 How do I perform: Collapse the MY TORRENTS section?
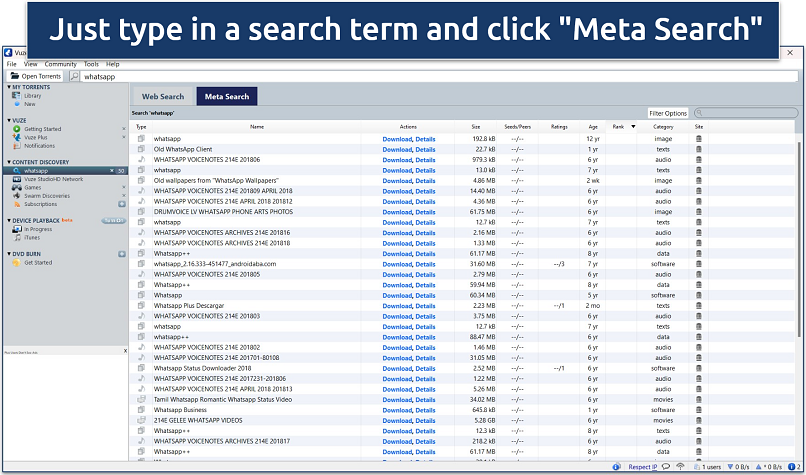coord(9,87)
